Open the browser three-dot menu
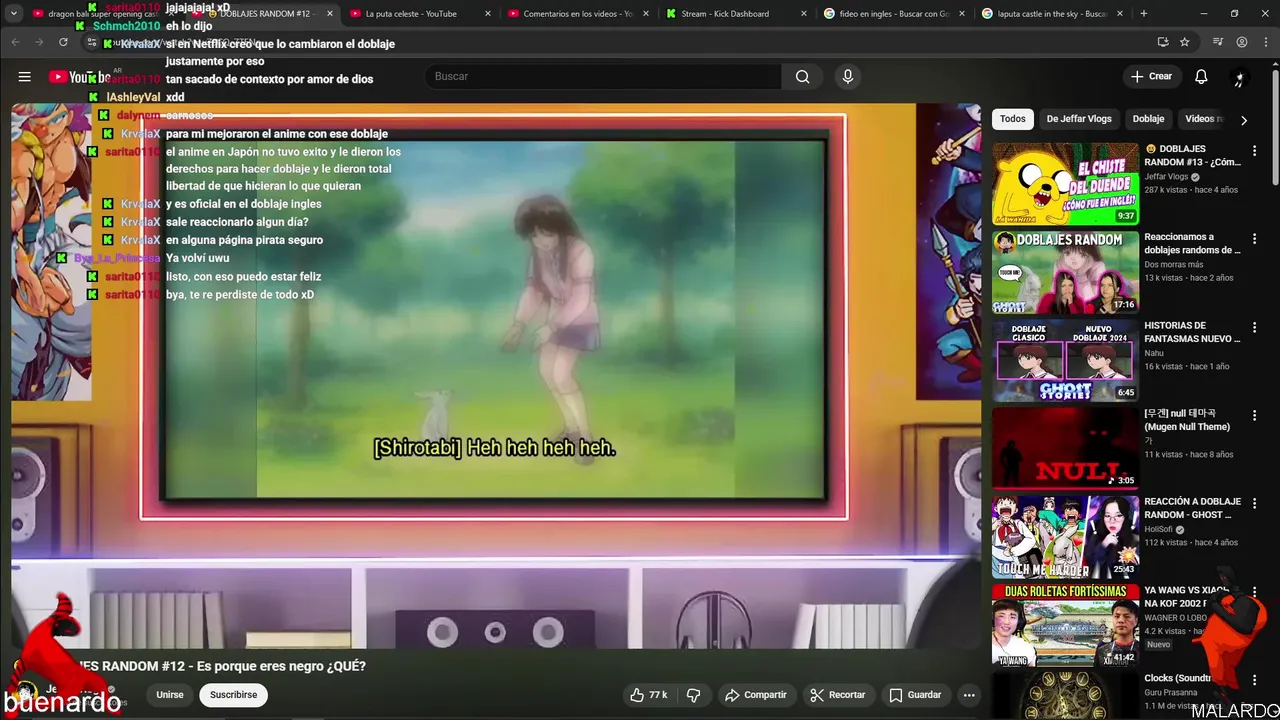This screenshot has height=720, width=1280. pos(1265,42)
